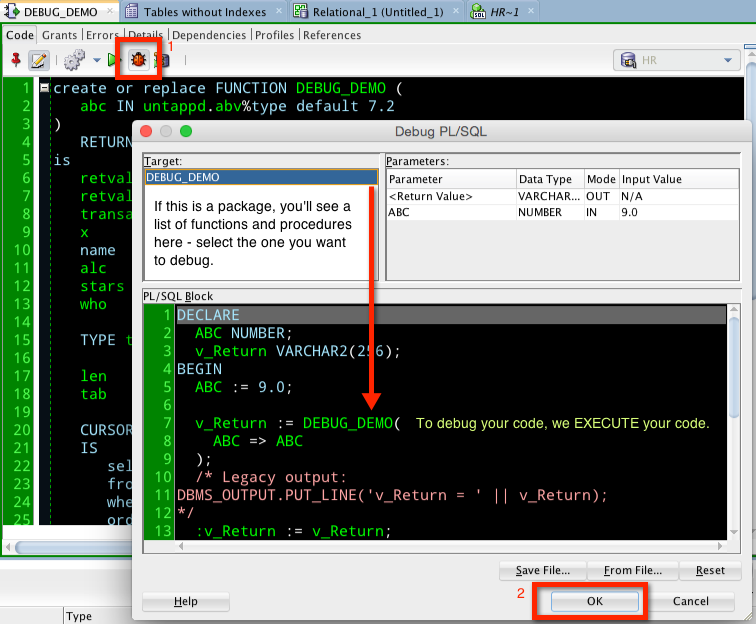Click the PL/SQL block scroll-down arrow
This screenshot has width=756, height=624.
(x=734, y=532)
